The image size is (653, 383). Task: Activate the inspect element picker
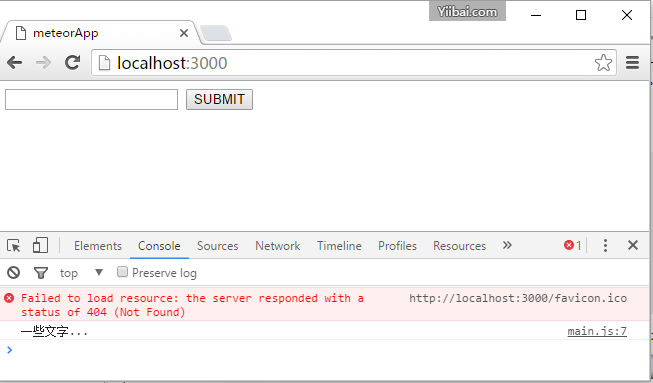(x=14, y=246)
